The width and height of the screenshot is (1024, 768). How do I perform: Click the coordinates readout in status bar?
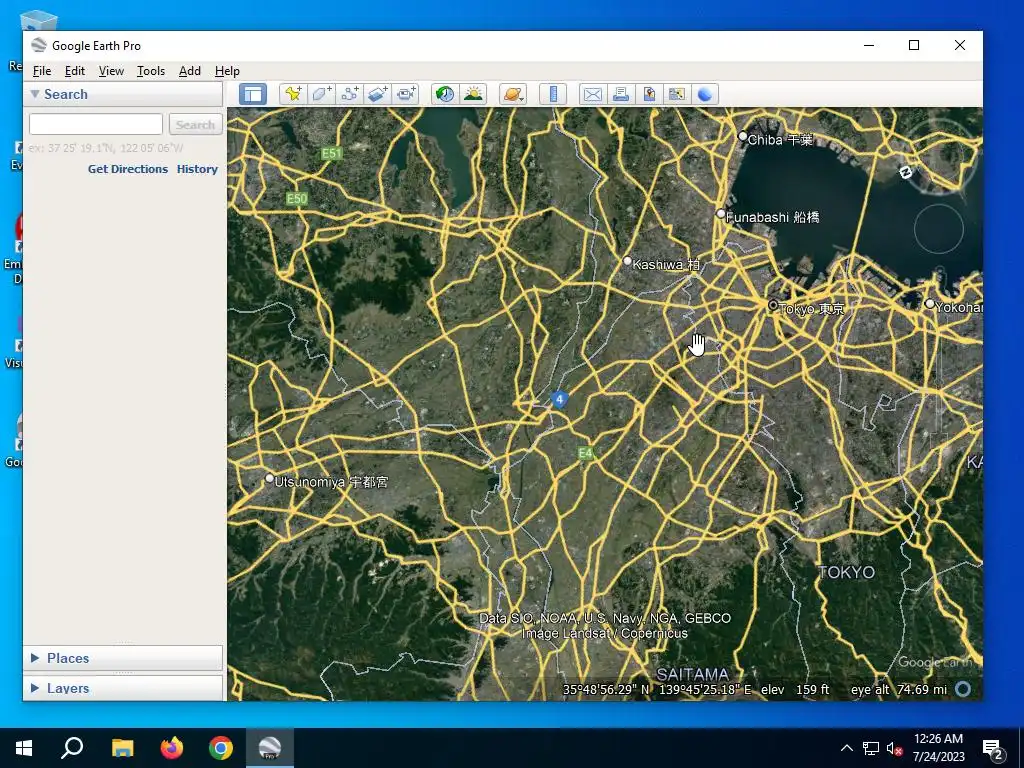pos(657,690)
